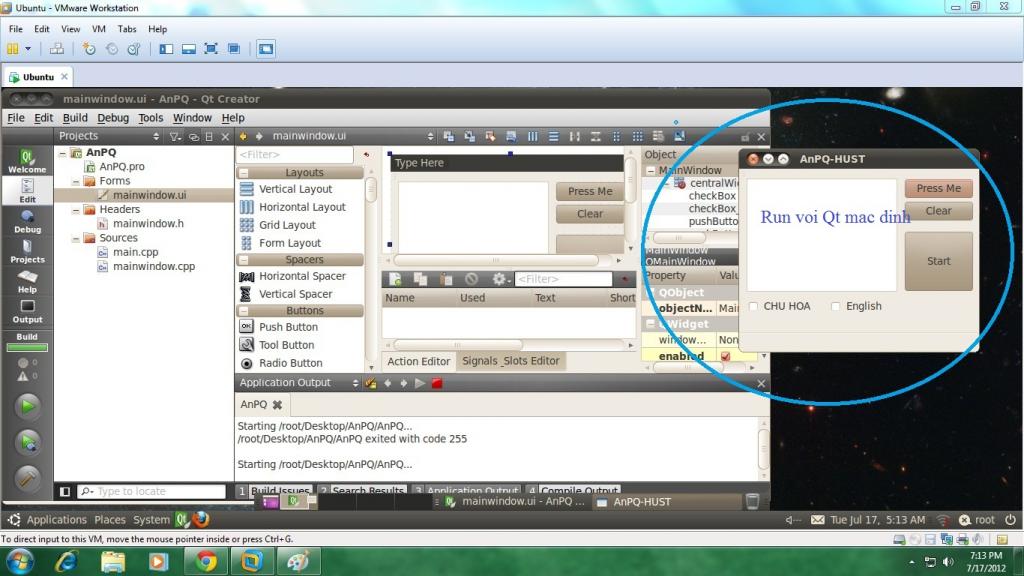Open Output mode in sidebar
Image resolution: width=1024 pixels, height=576 pixels.
click(27, 312)
